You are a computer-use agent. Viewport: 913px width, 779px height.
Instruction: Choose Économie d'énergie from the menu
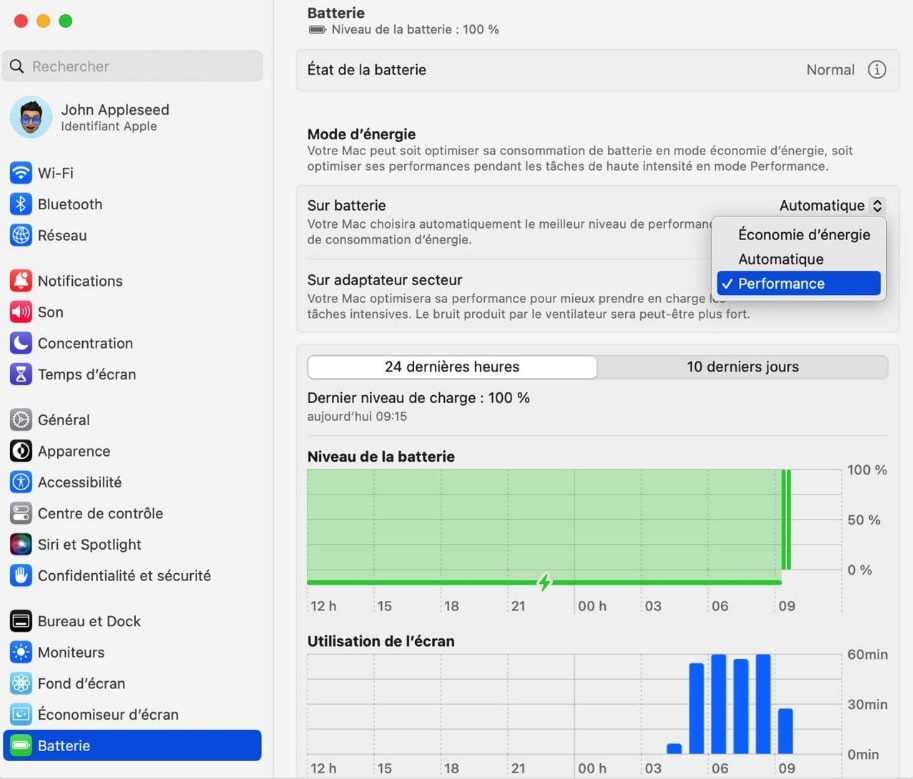click(x=804, y=235)
